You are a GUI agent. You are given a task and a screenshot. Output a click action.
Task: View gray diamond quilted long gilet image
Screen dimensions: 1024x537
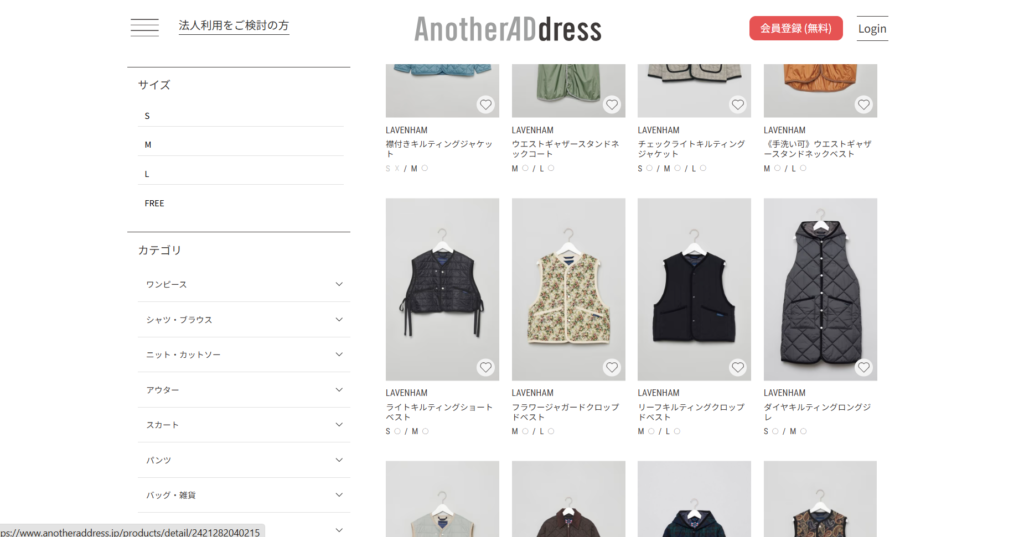(x=820, y=289)
